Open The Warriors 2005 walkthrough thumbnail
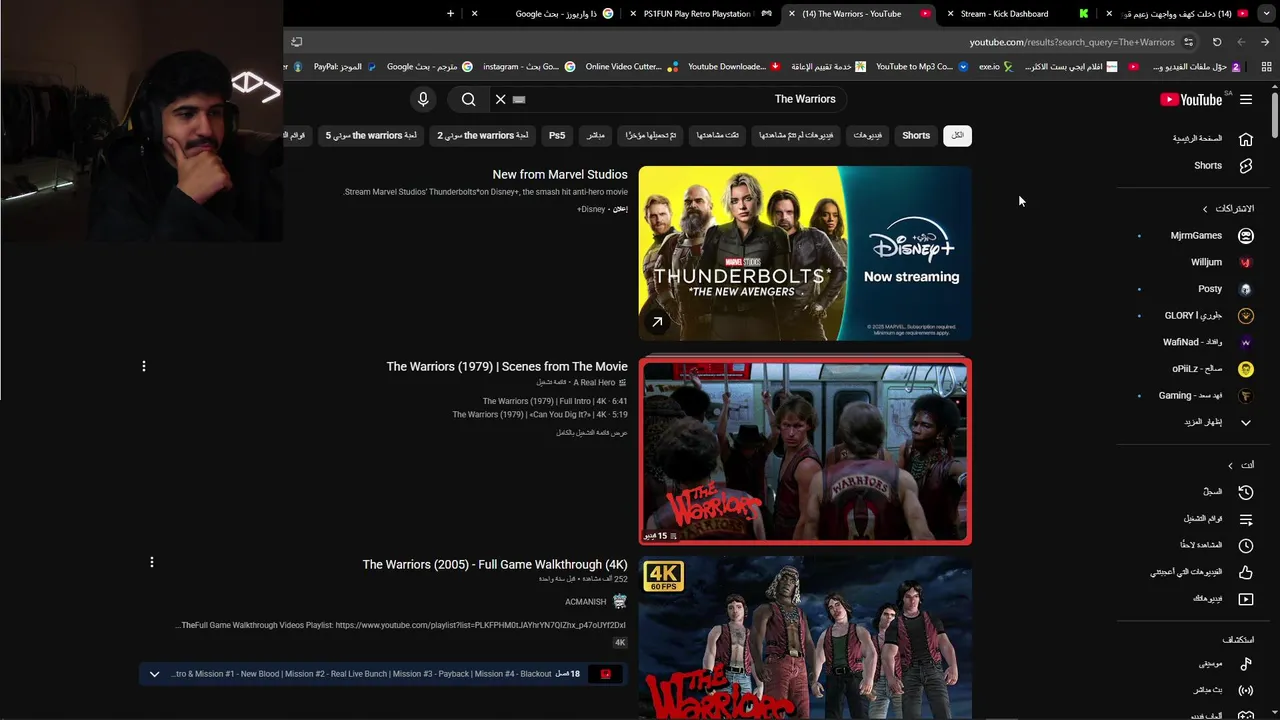 pos(805,638)
